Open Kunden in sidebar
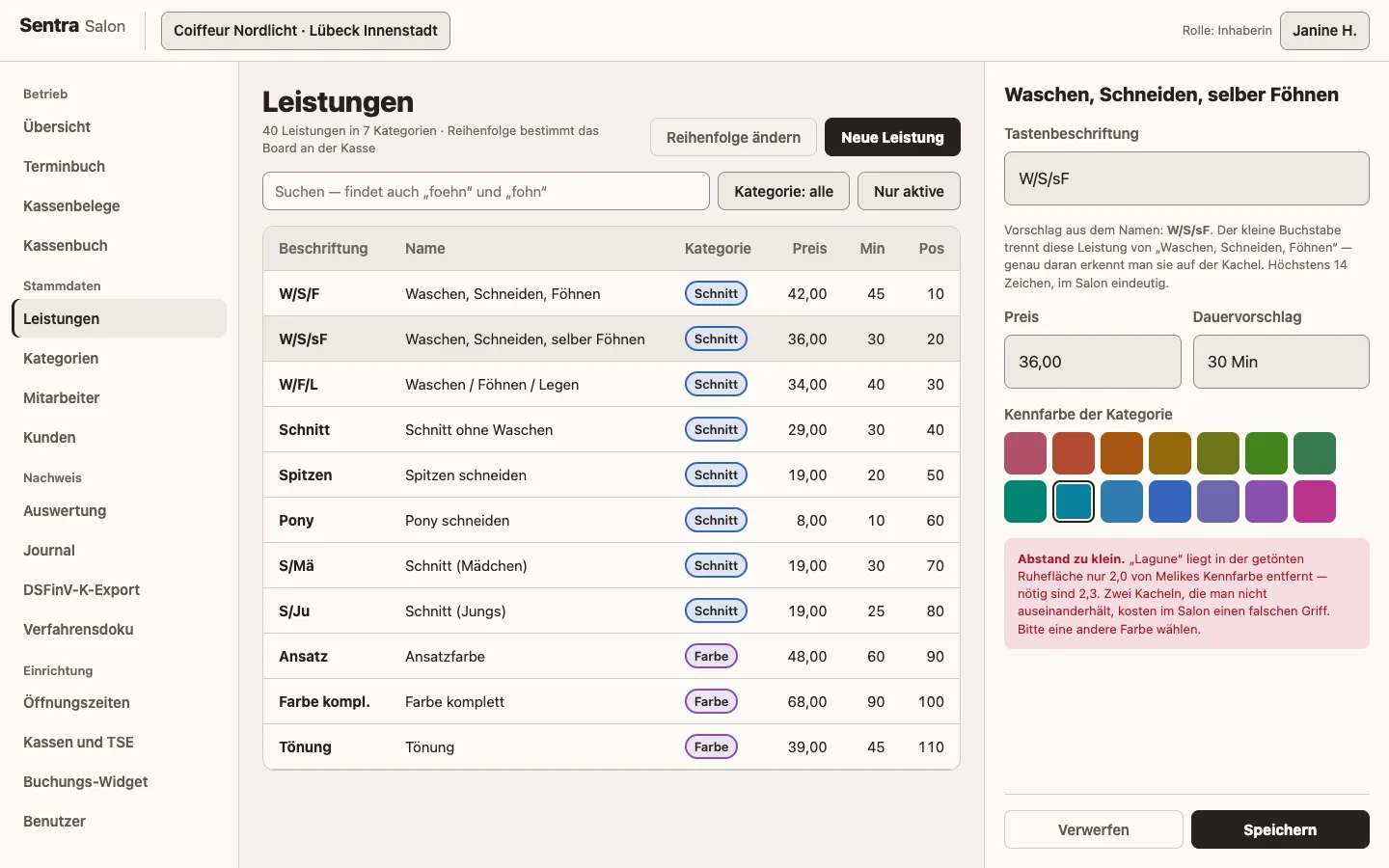 click(119, 438)
